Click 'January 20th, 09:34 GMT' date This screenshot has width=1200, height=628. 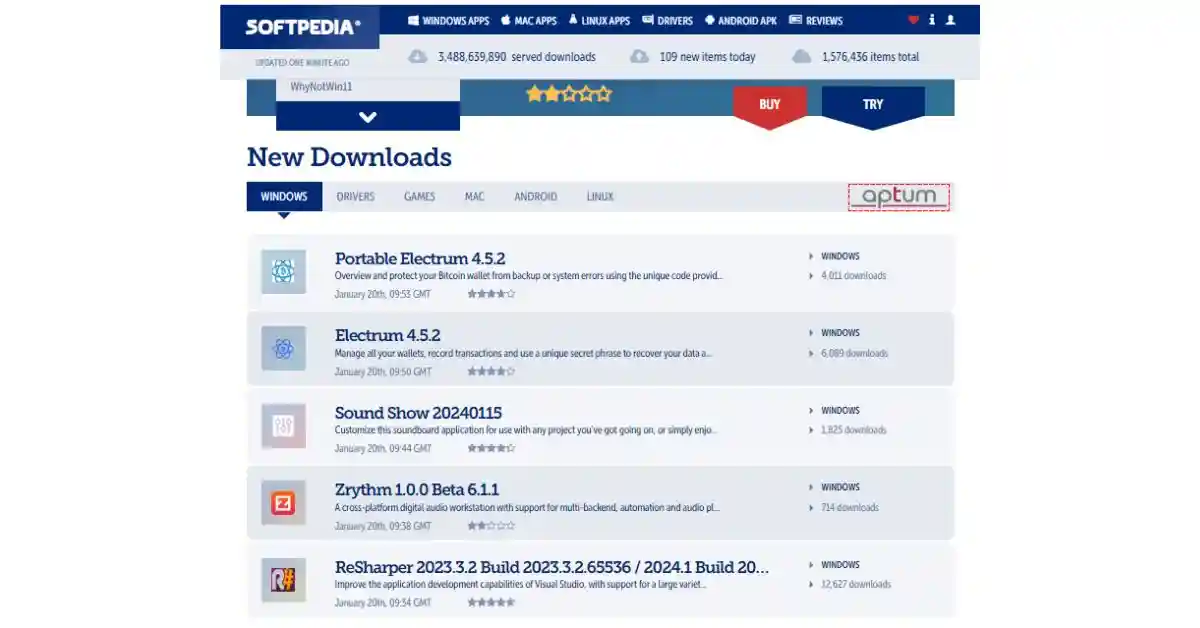coord(383,602)
